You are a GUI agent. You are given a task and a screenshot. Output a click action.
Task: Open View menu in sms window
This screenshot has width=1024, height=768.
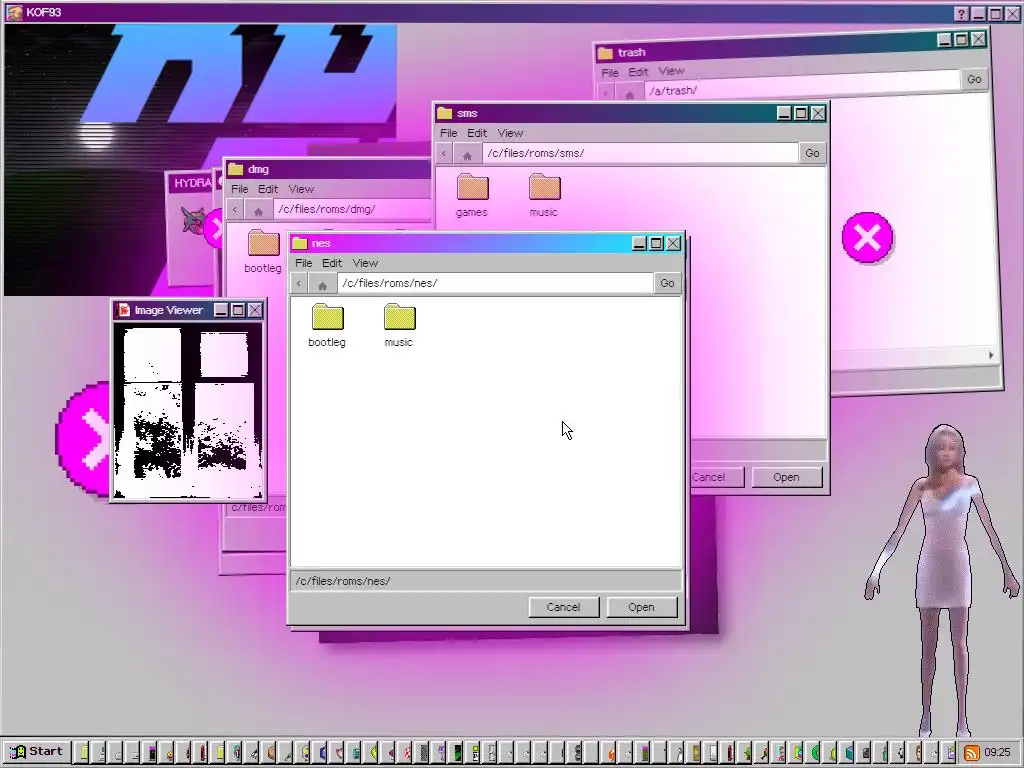510,133
